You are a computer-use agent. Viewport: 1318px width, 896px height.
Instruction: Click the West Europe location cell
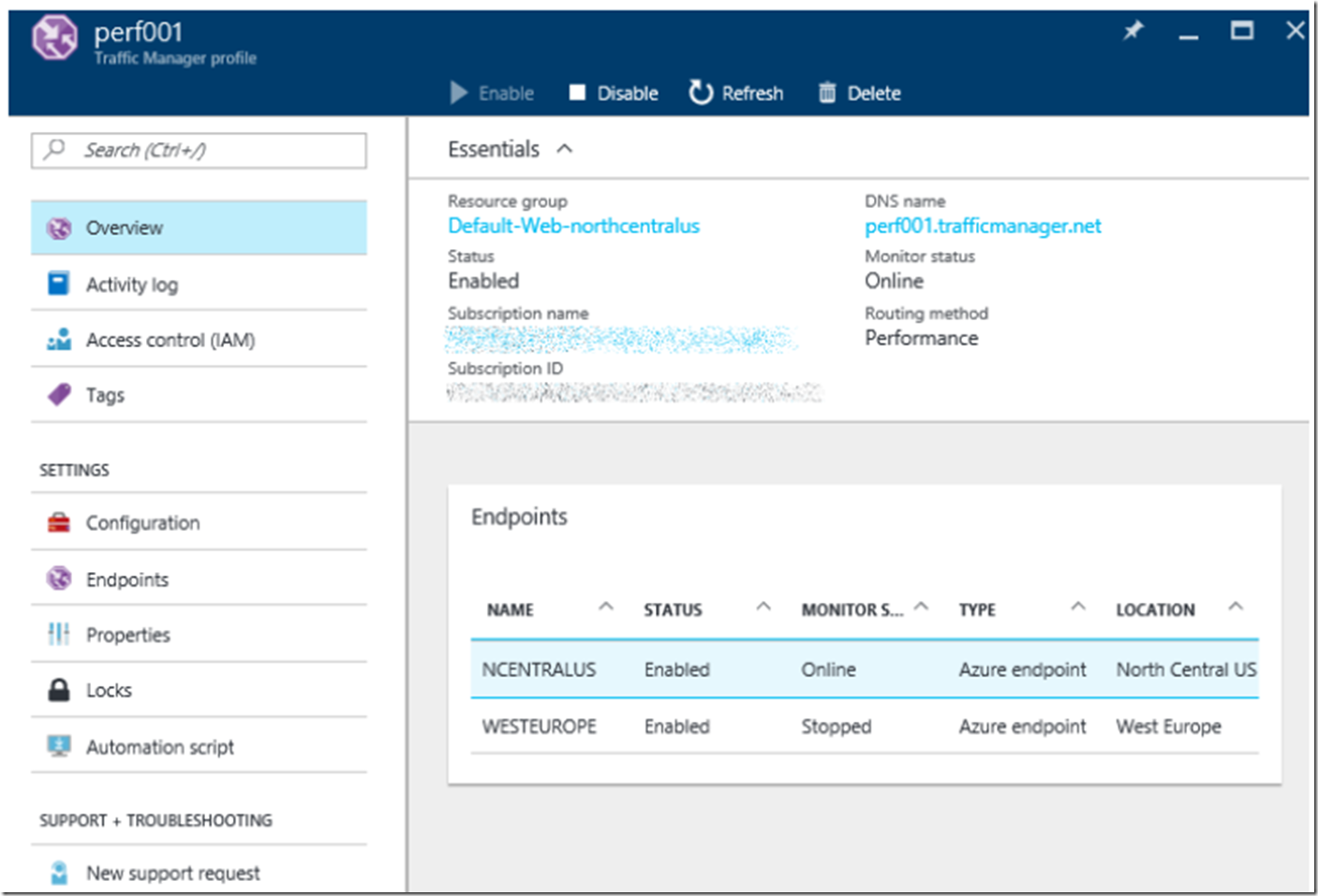point(1168,727)
